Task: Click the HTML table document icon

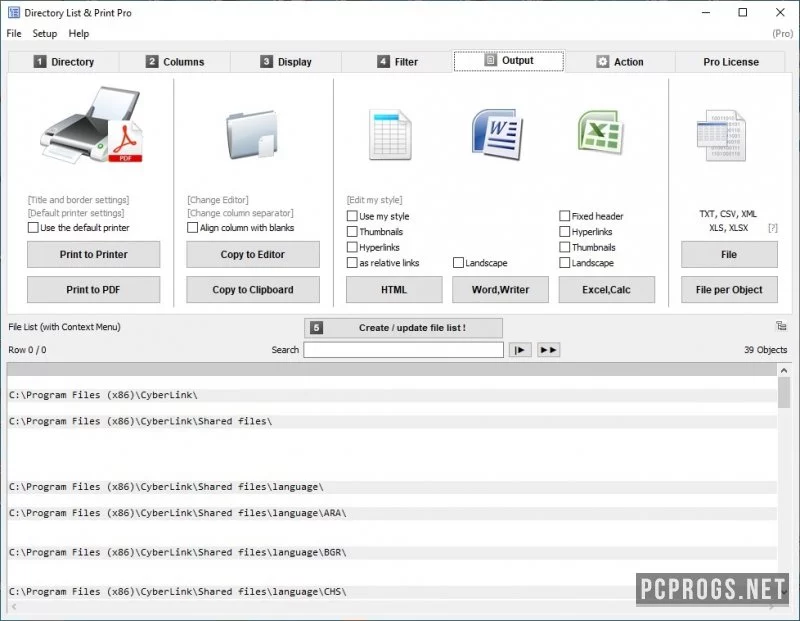Action: [390, 135]
